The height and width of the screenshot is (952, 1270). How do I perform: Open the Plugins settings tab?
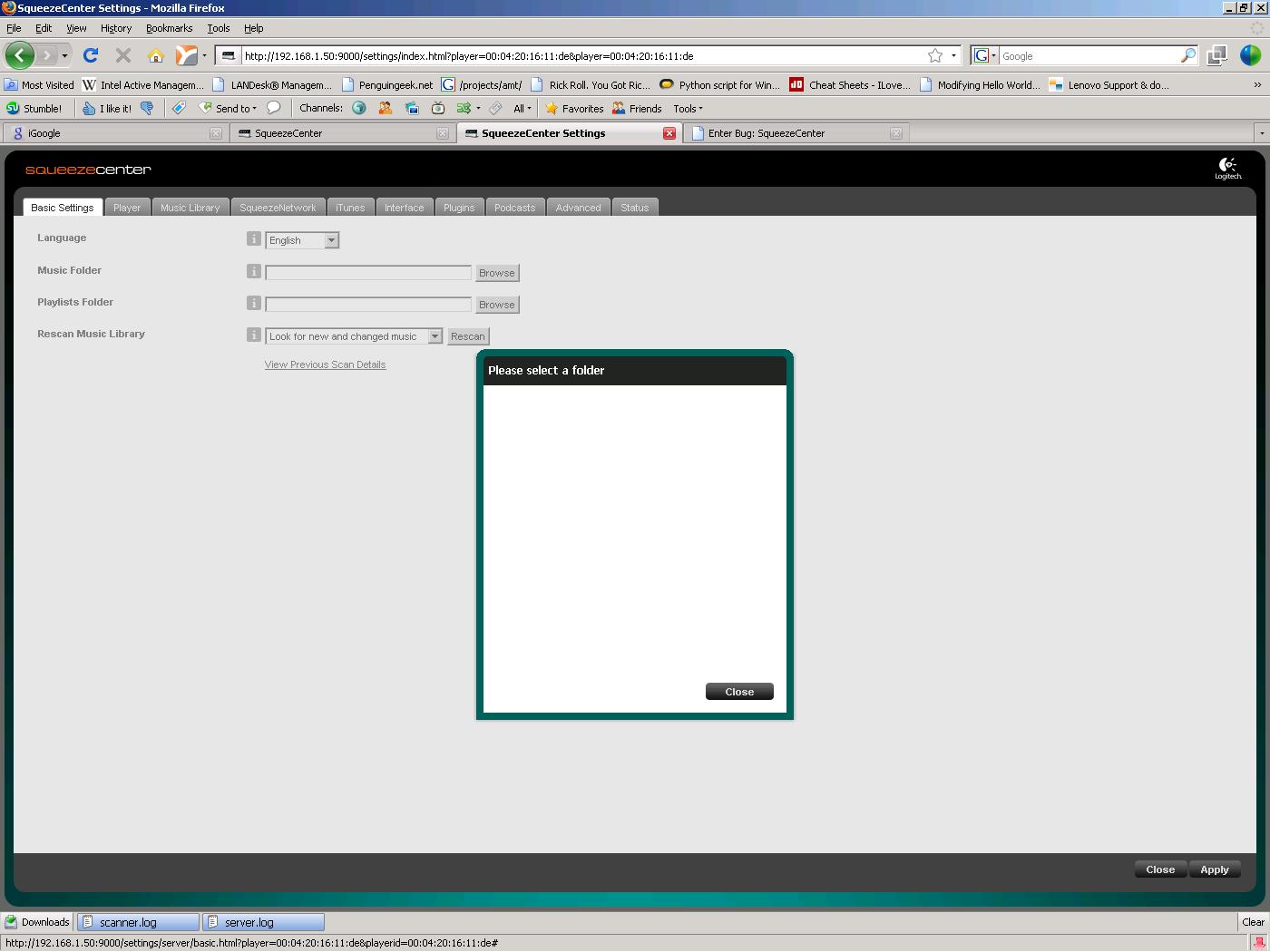point(459,208)
